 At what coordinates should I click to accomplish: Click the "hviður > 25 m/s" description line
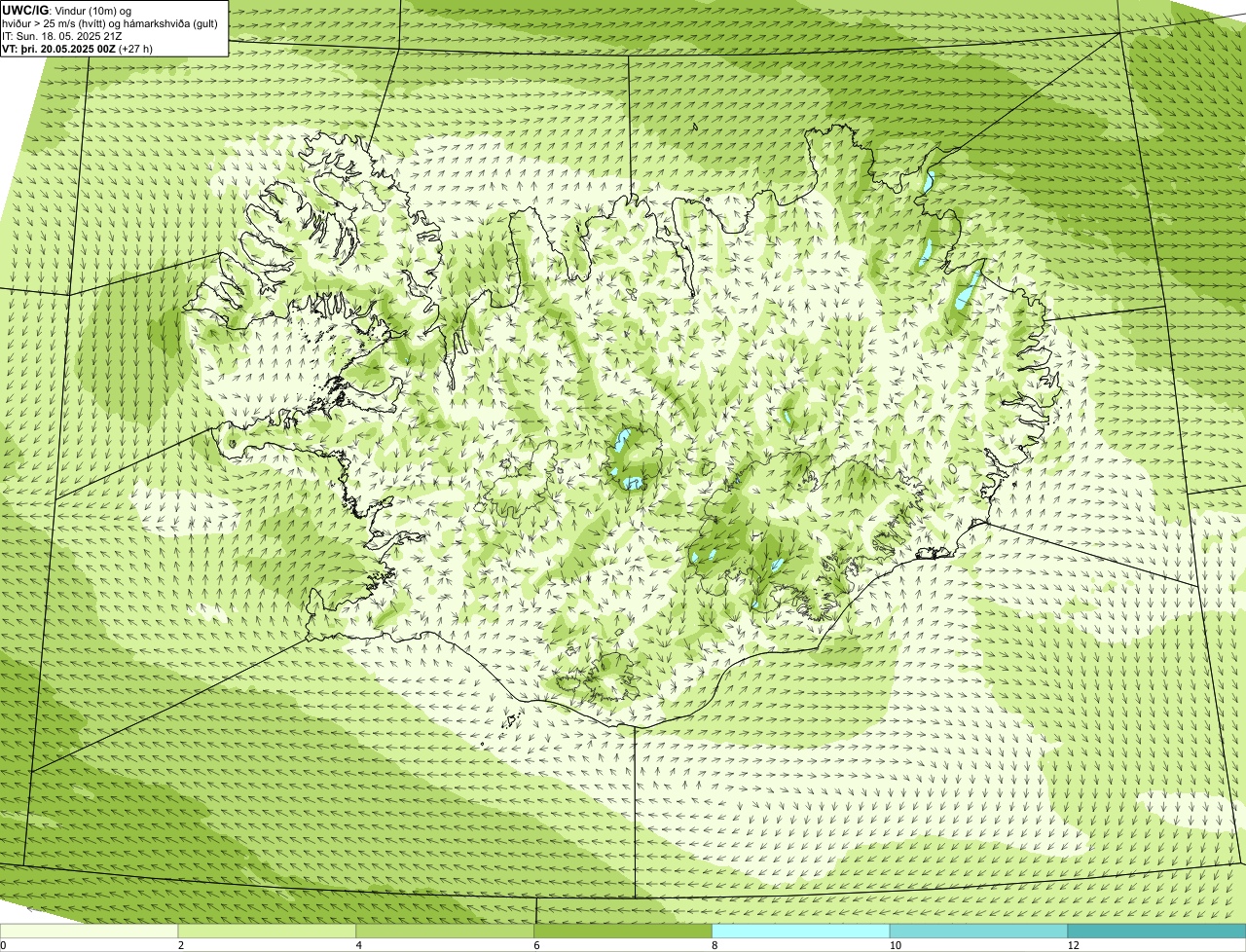[x=110, y=23]
